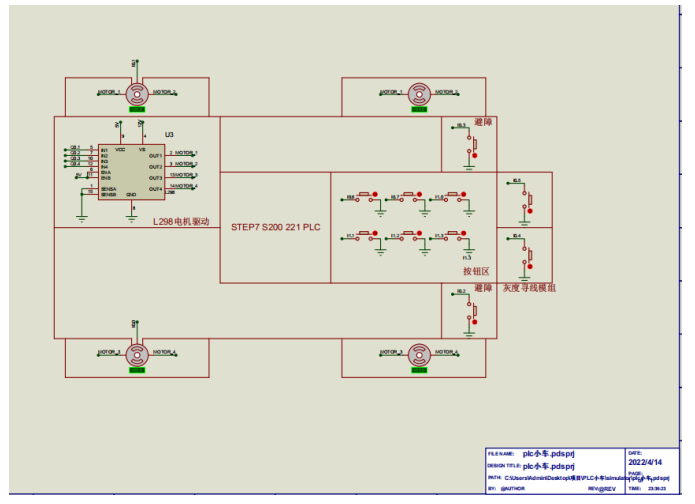Image resolution: width=695 pixels, height=504 pixels.
Task: Select the lower-right DC motor symbol
Action: click(419, 355)
